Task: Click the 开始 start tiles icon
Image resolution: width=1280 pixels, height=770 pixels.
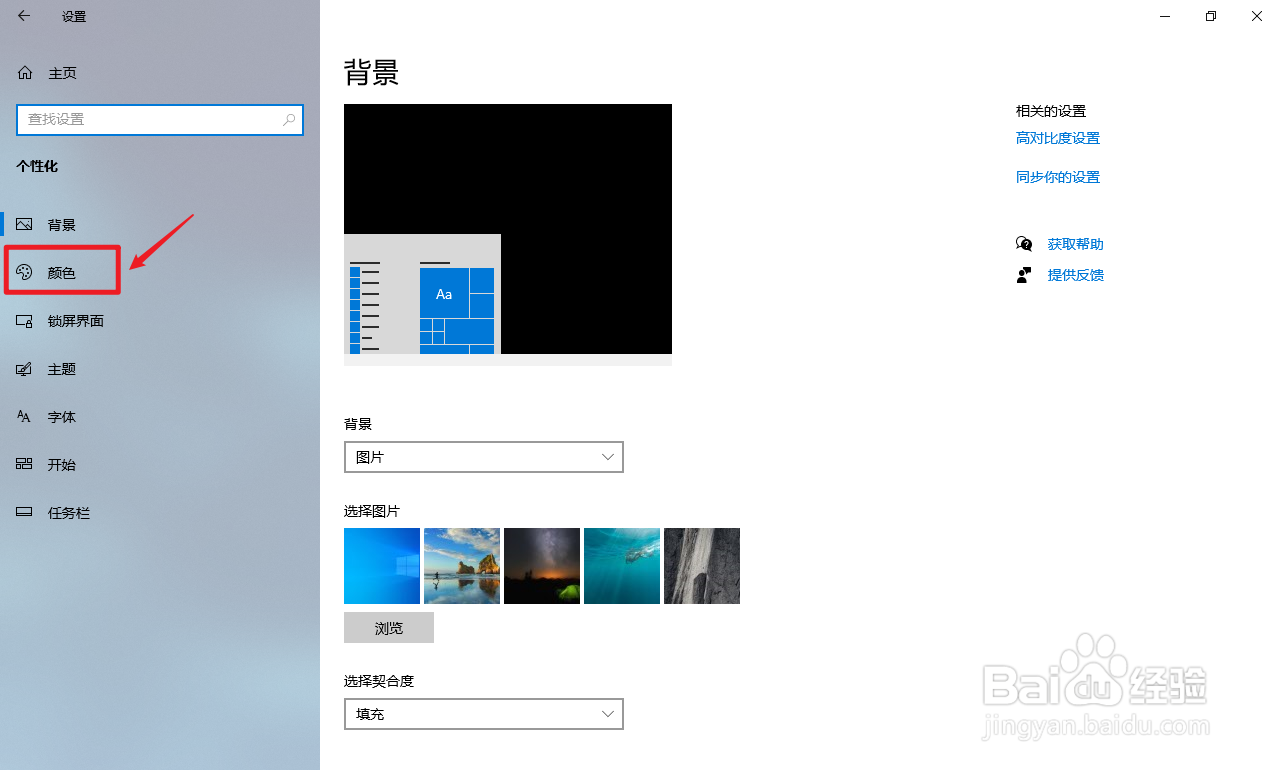Action: [25, 465]
